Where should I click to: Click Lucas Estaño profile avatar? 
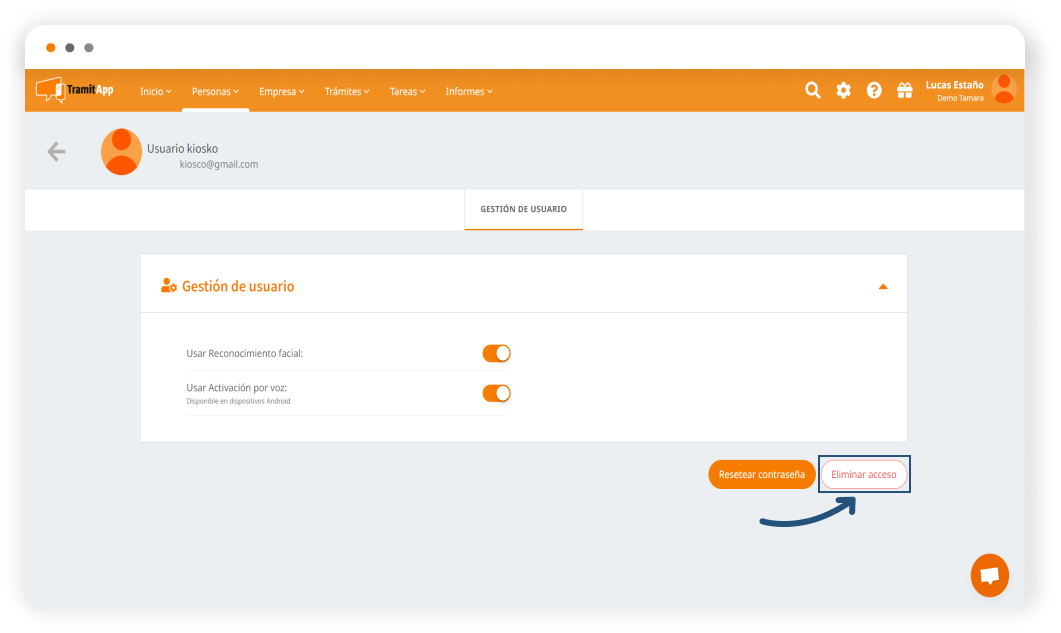[x=1003, y=89]
